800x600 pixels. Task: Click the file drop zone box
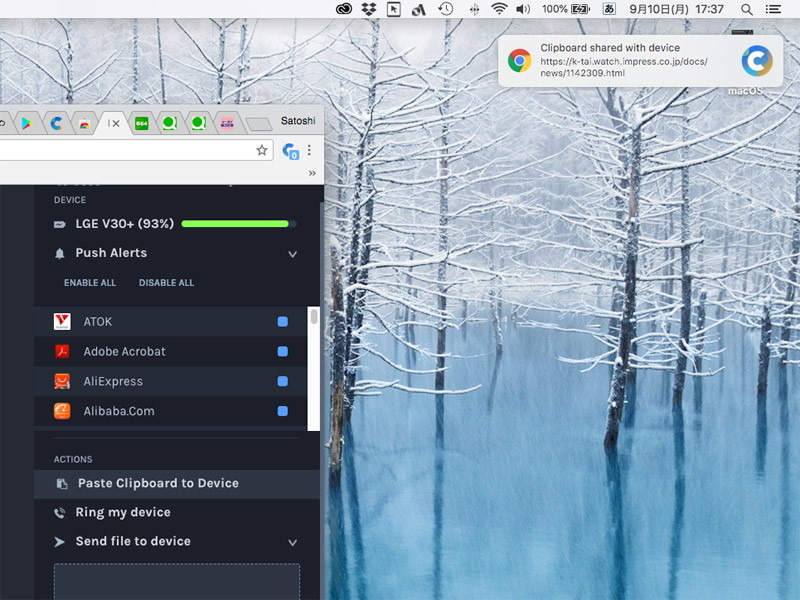tap(177, 582)
